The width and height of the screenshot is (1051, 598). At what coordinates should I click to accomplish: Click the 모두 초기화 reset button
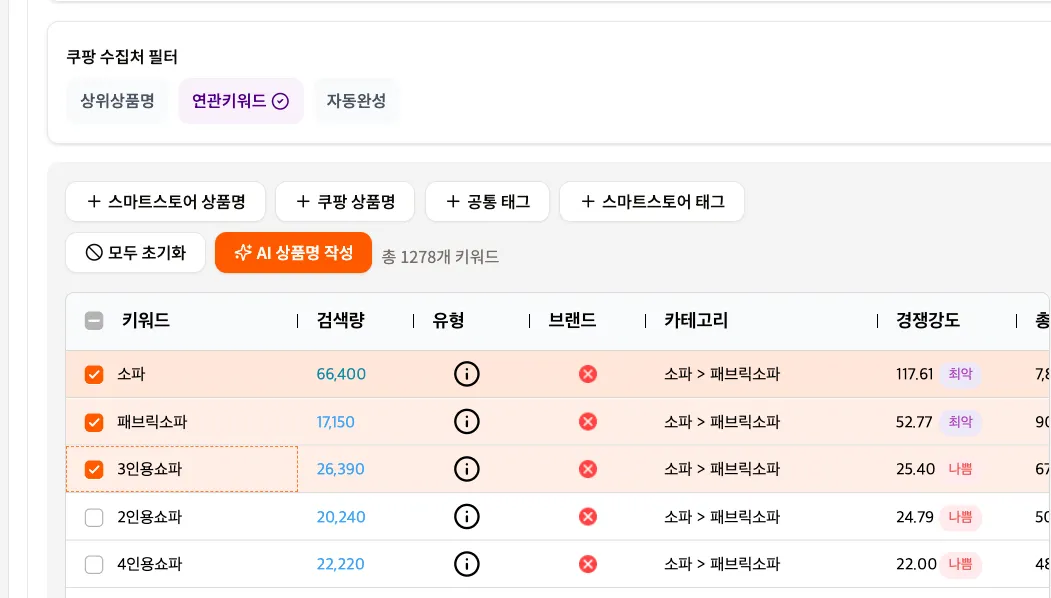pyautogui.click(x=136, y=253)
